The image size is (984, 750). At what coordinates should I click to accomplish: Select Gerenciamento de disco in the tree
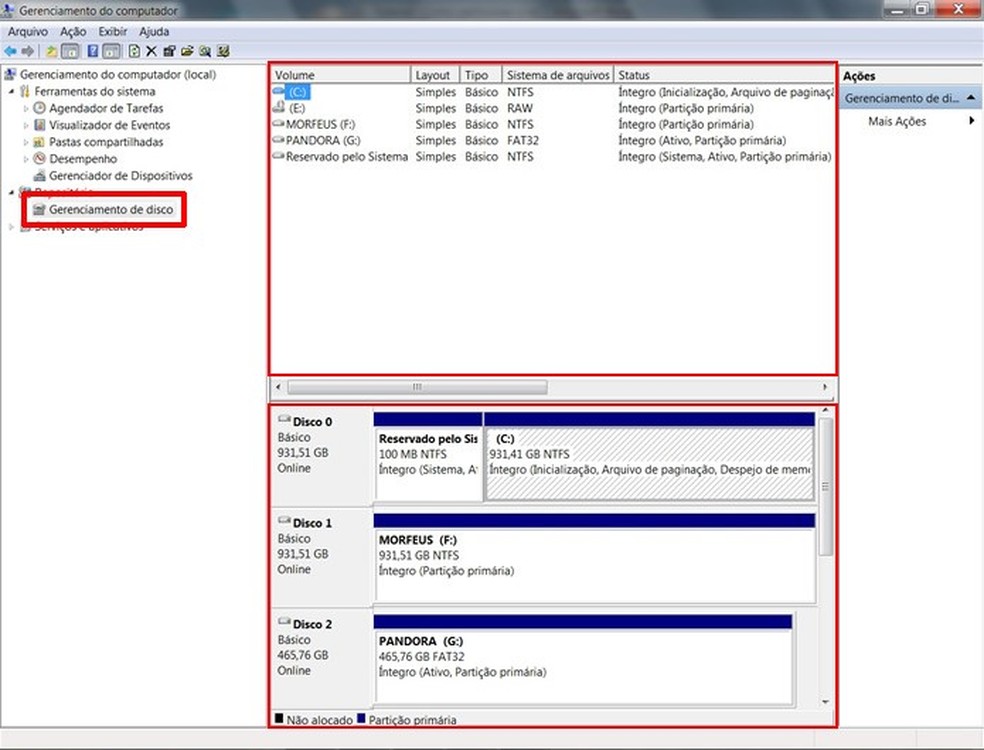110,210
